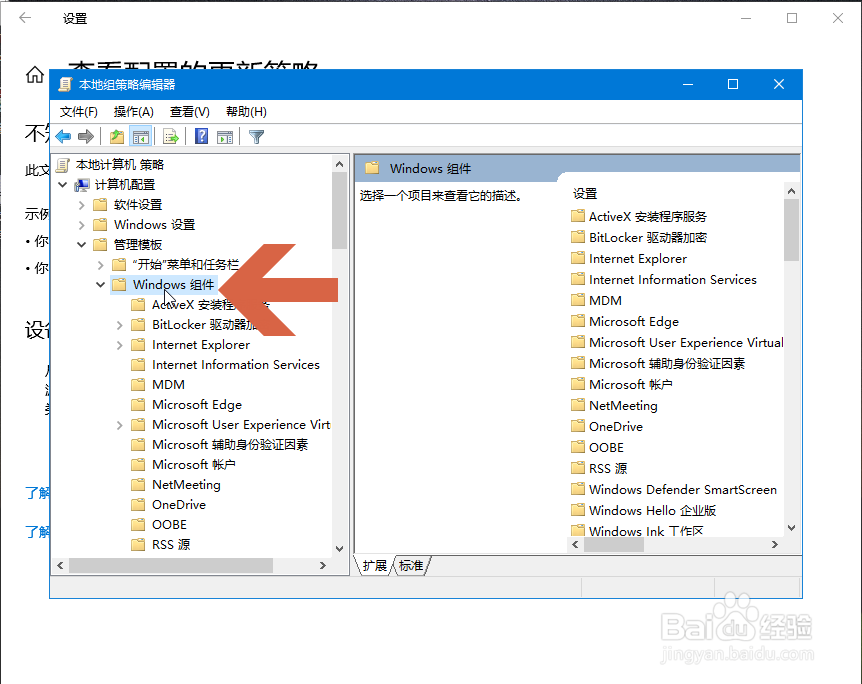The image size is (862, 684).
Task: Expand the BitLocker 驱动器加密 tree node
Action: tap(119, 325)
